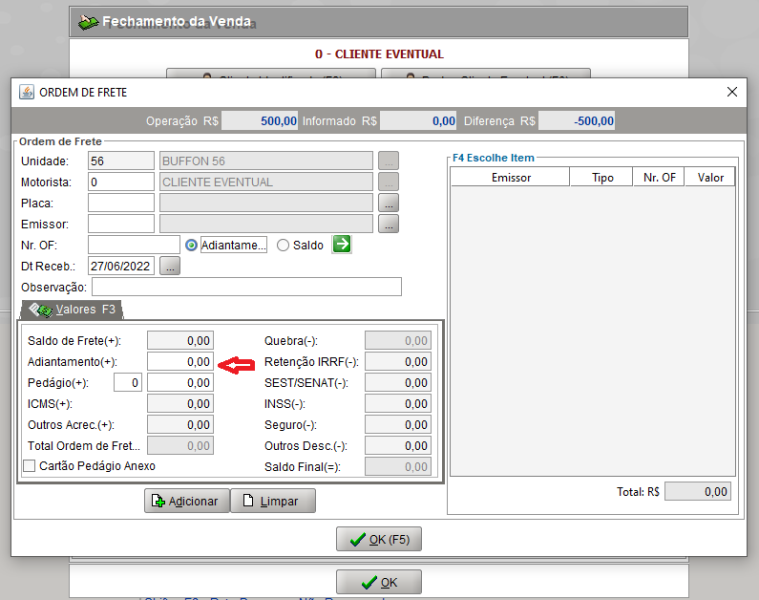
Task: Open the Dt Receb. date picker button
Action: click(170, 266)
